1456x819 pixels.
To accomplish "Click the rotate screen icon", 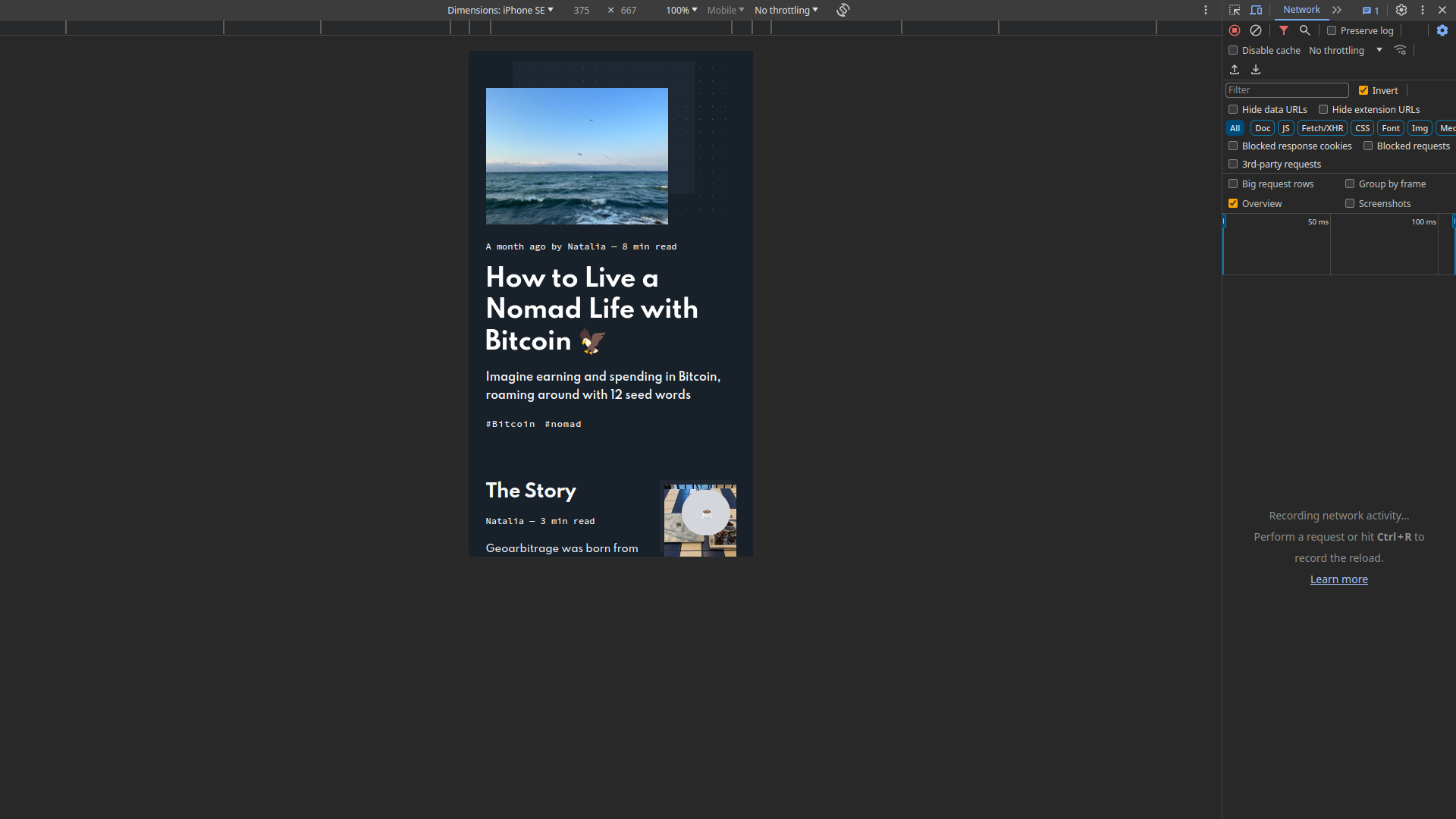I will tap(843, 10).
